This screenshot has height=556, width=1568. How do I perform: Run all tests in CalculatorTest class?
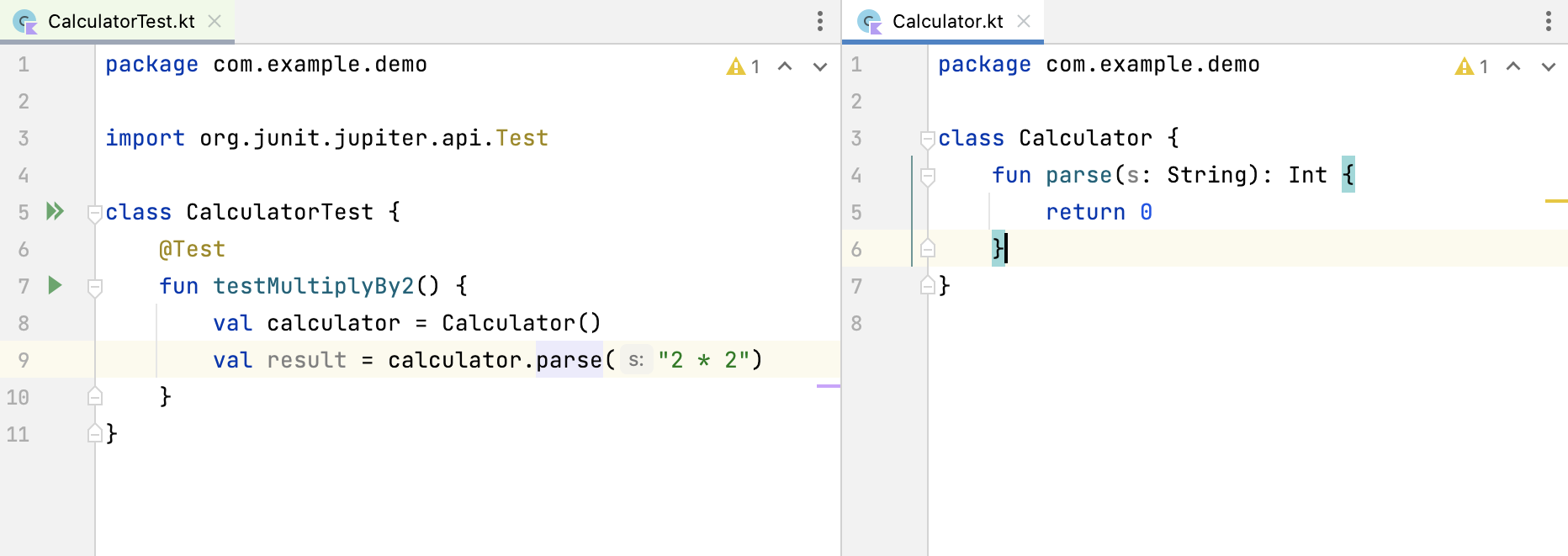point(55,211)
